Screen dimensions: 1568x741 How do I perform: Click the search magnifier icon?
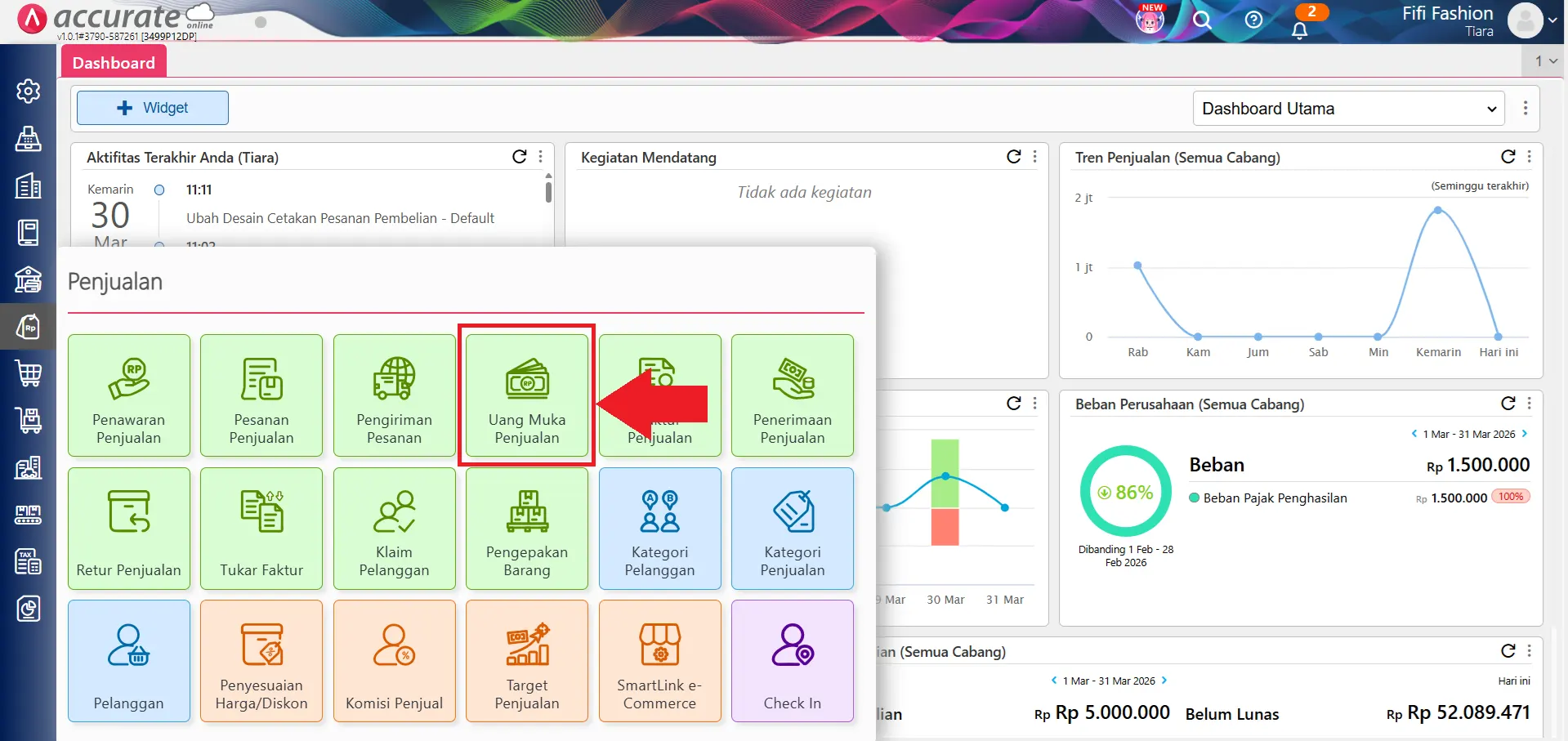(1201, 20)
